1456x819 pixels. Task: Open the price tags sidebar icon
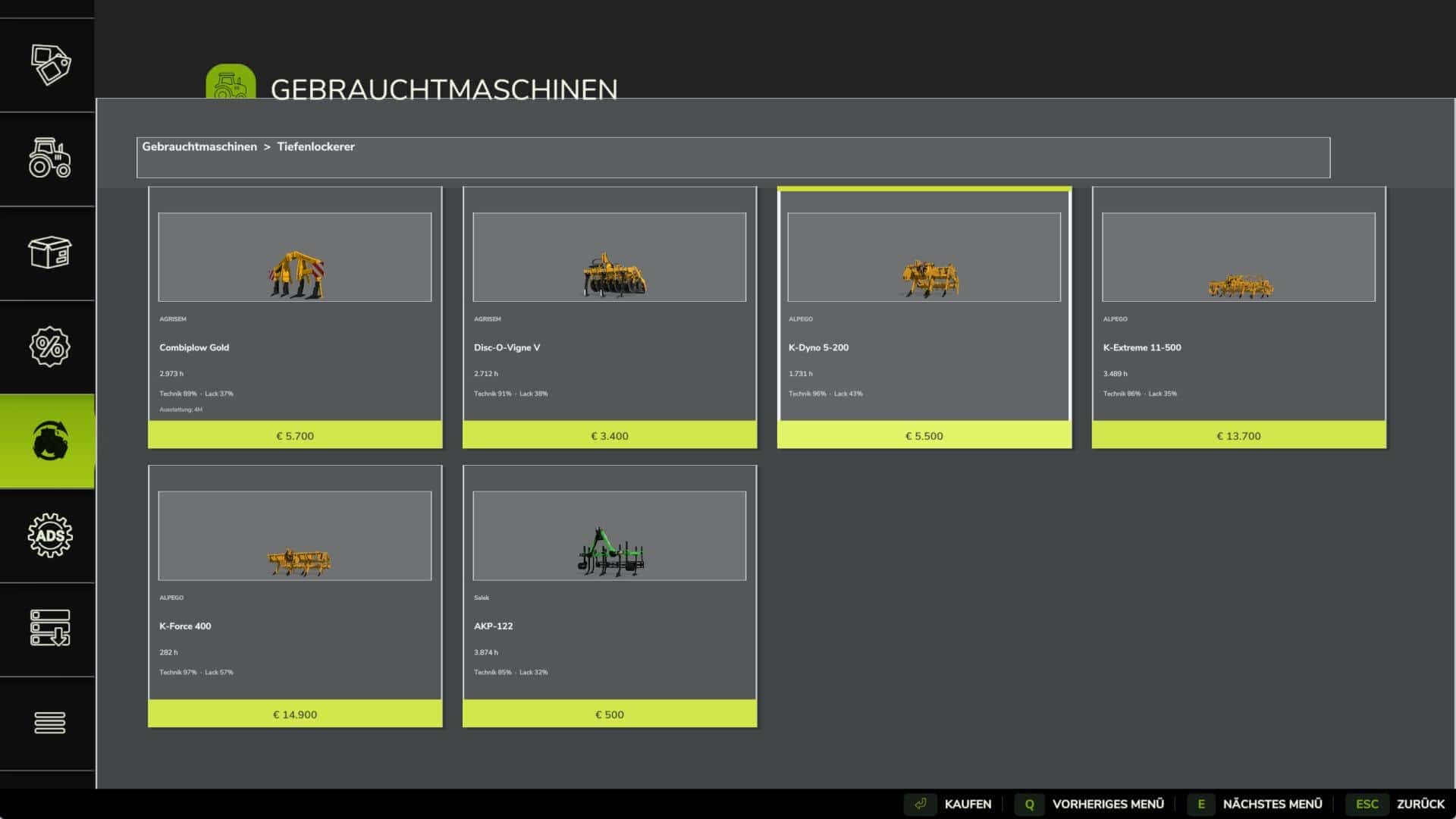[50, 64]
